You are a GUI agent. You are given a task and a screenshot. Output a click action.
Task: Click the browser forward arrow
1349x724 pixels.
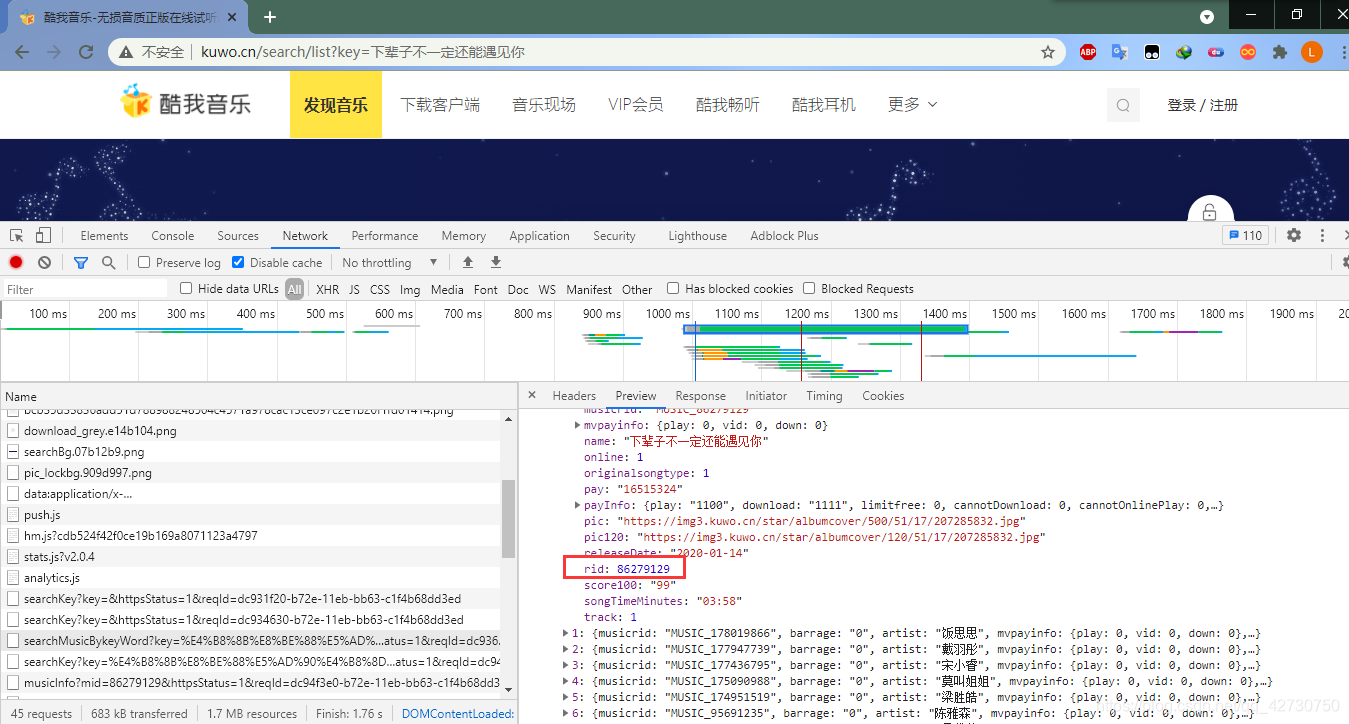(54, 52)
